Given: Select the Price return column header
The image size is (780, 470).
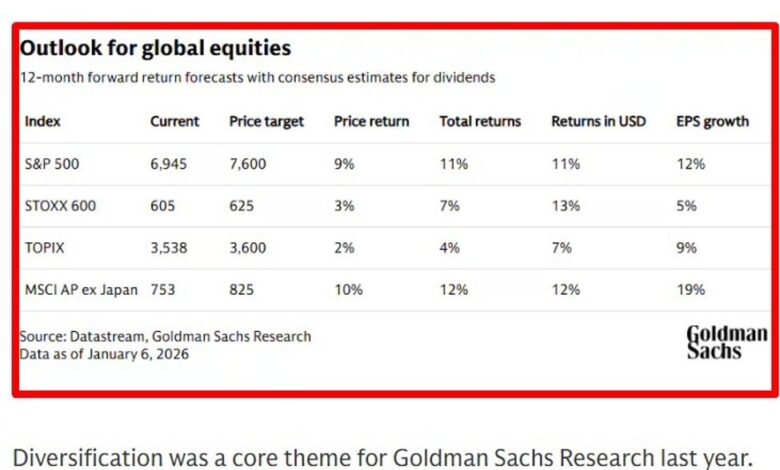Looking at the screenshot, I should pos(371,121).
